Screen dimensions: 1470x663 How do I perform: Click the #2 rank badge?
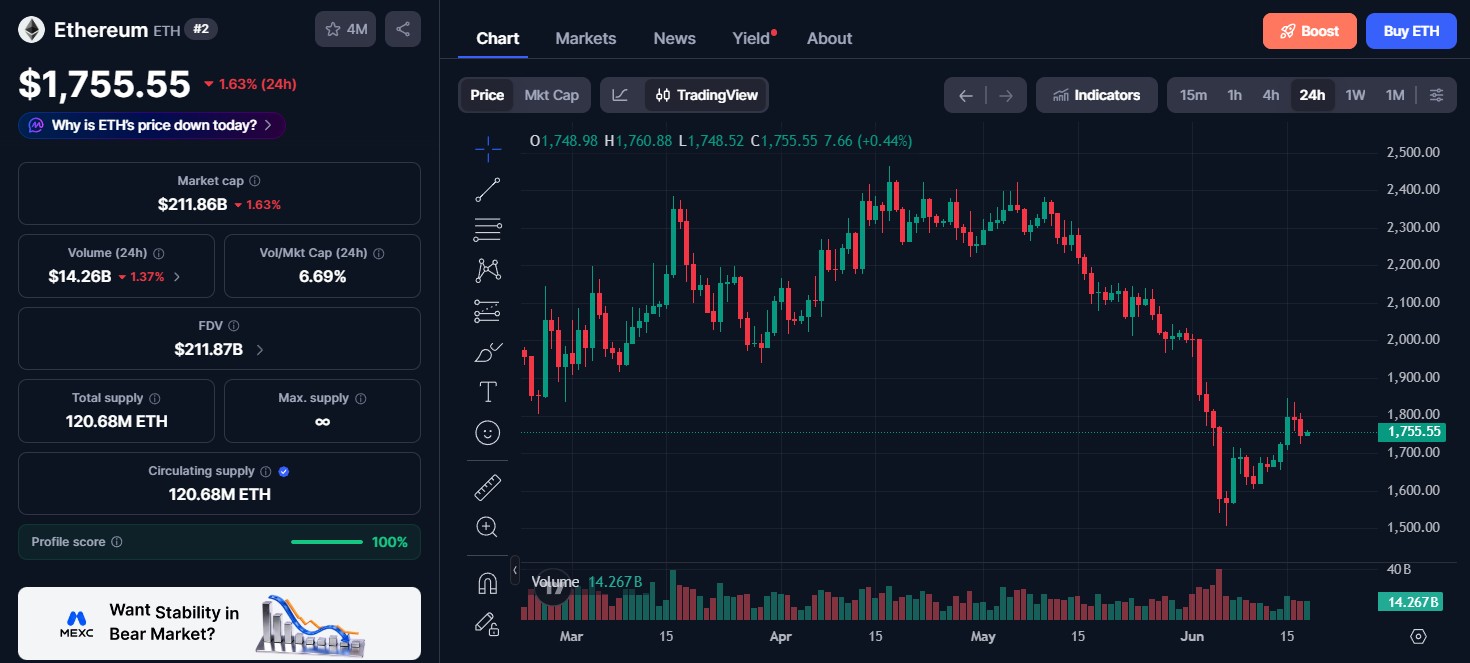(201, 29)
